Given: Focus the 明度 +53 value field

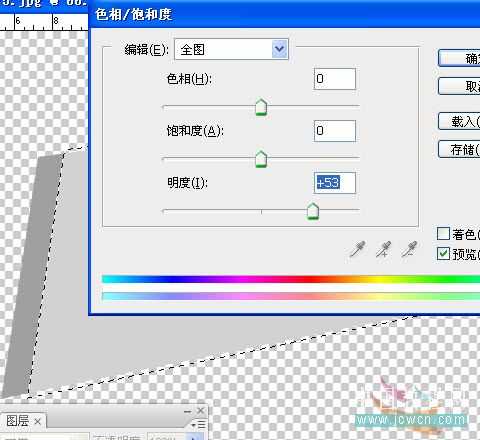Looking at the screenshot, I should (335, 183).
